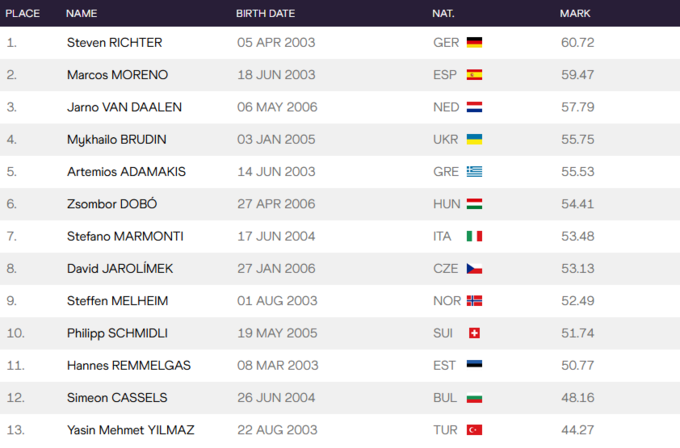Click the Czech flag icon
This screenshot has height=448, width=680.
click(x=474, y=268)
